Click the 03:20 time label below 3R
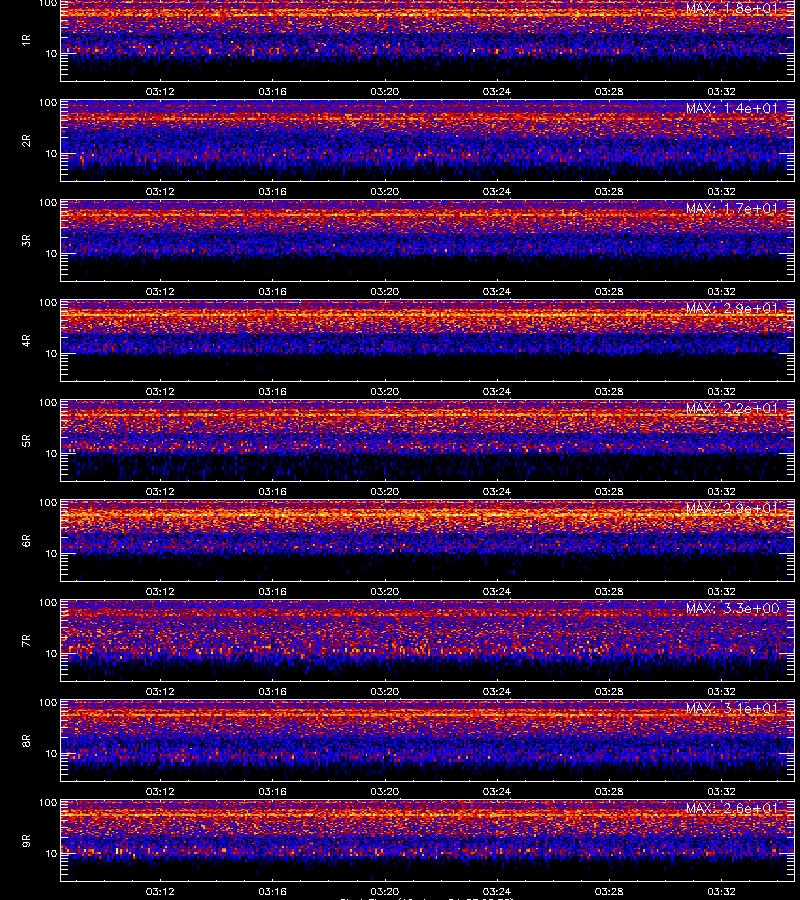Viewport: 800px width, 900px height. click(385, 292)
